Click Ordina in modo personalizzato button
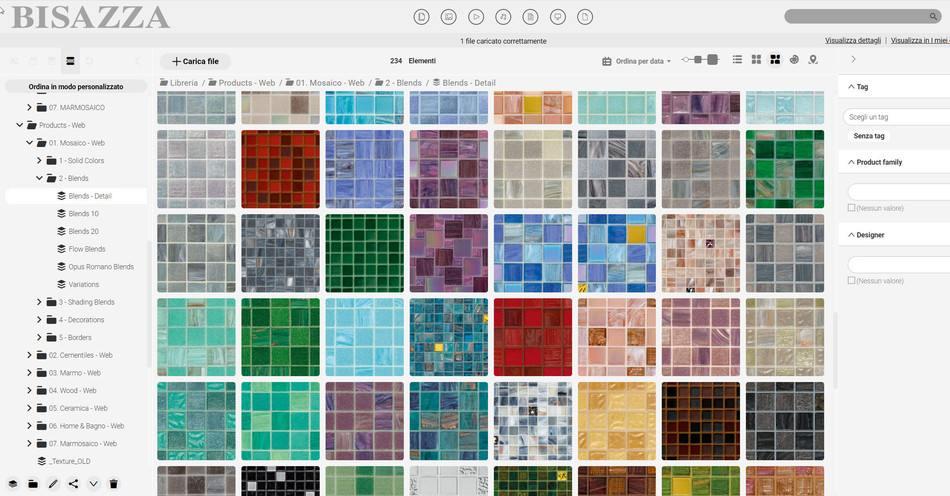 (76, 87)
